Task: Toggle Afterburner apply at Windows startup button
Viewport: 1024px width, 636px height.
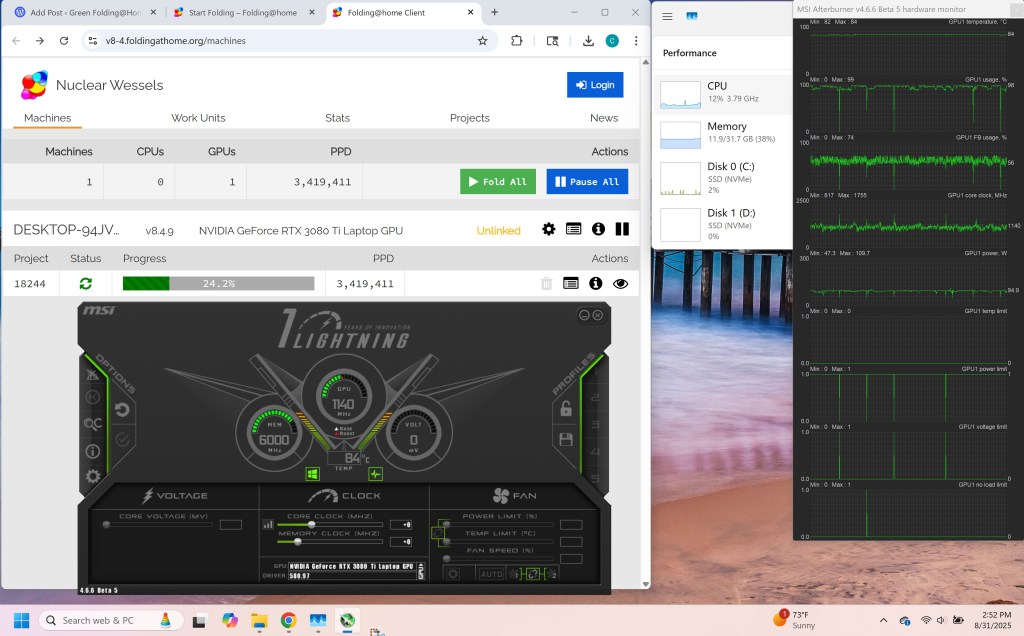Action: [x=313, y=474]
